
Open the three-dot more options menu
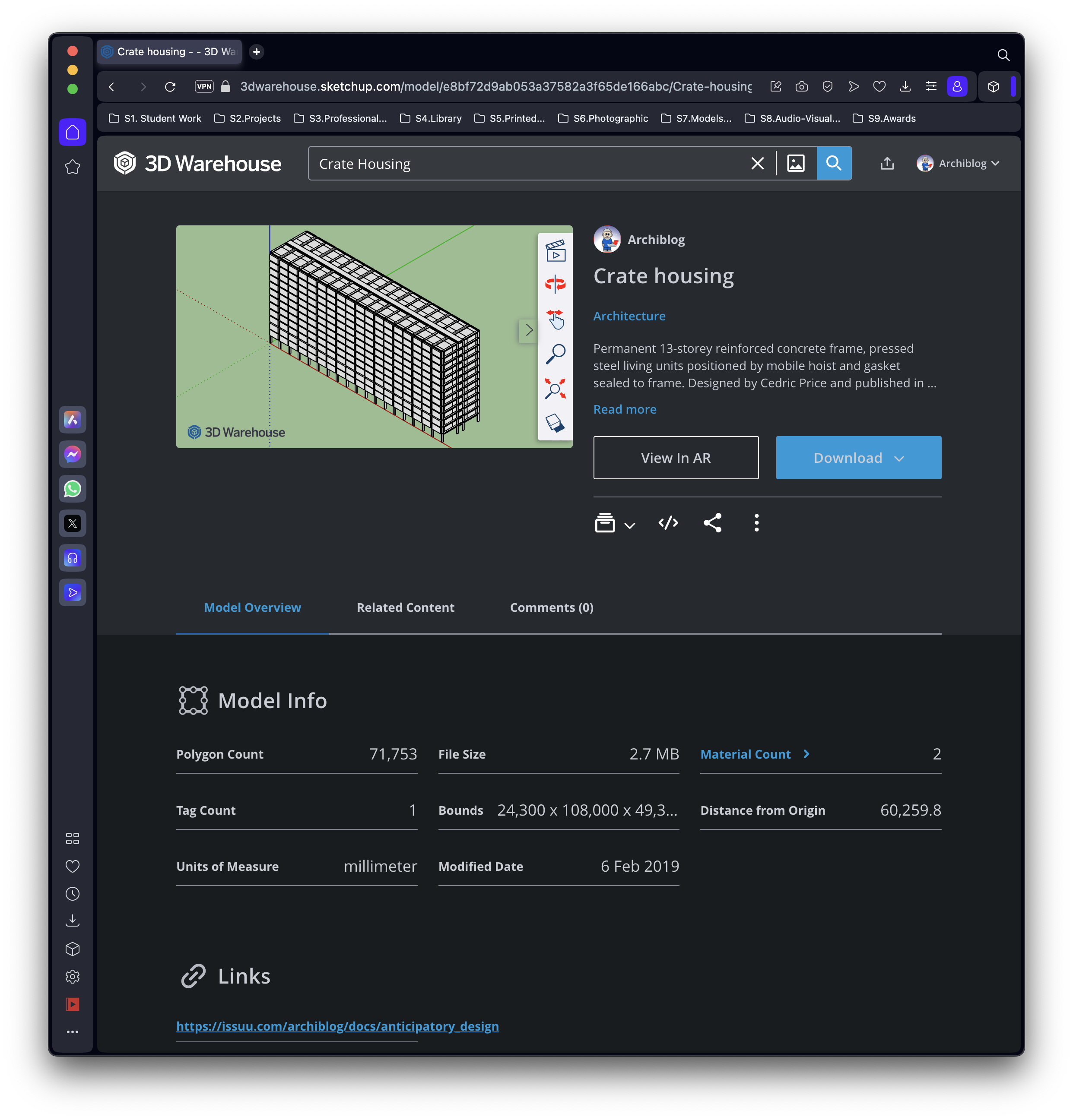click(x=756, y=522)
